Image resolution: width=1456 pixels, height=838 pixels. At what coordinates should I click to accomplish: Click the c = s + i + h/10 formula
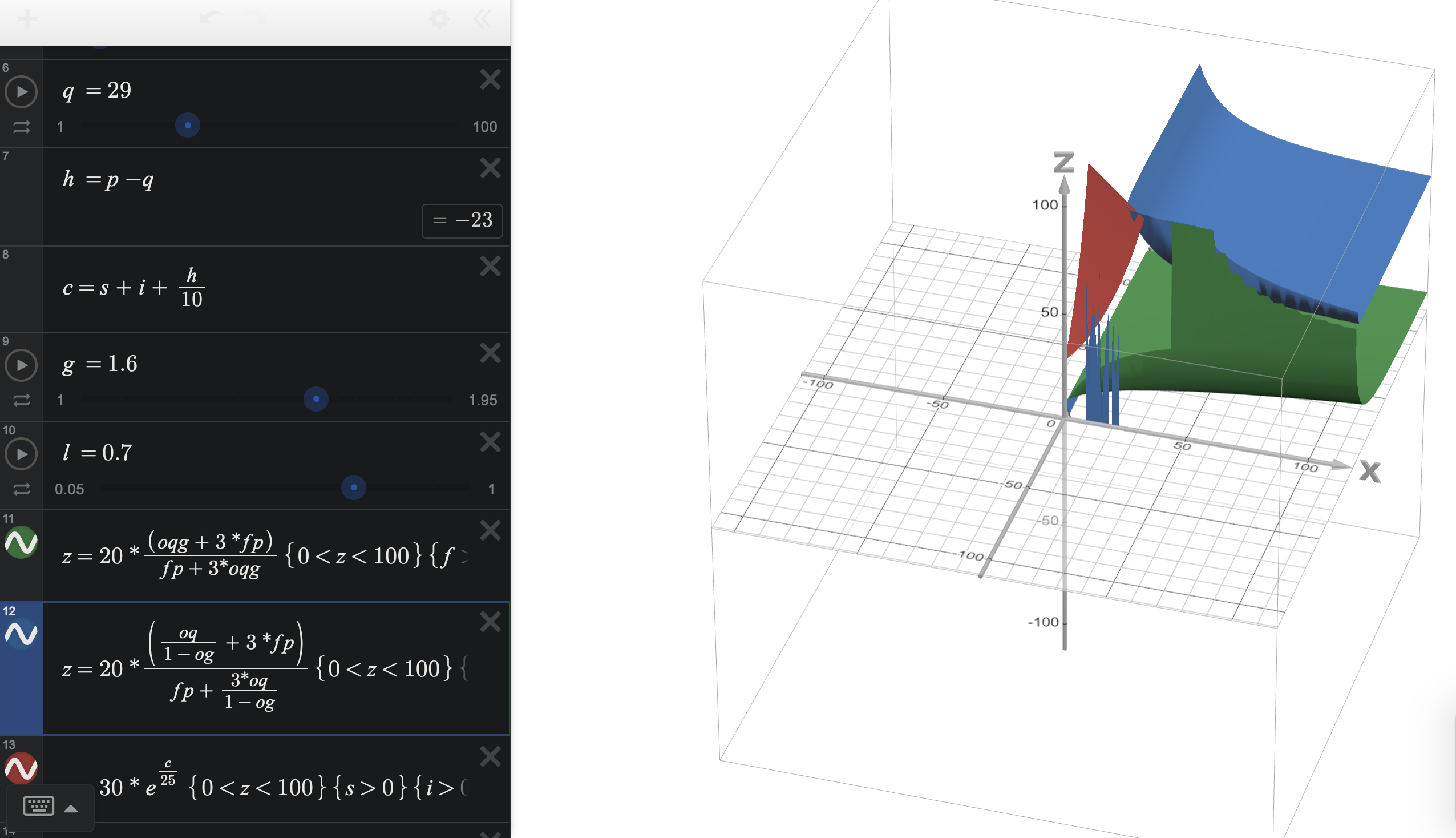(x=133, y=288)
